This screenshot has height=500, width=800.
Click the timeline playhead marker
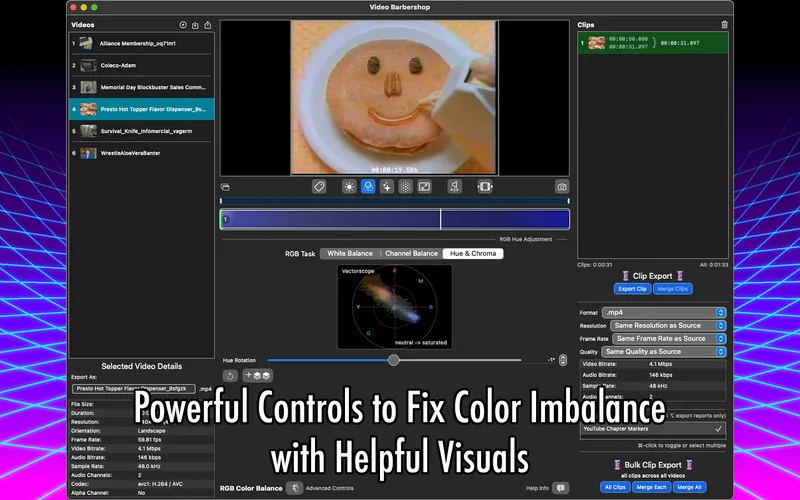tap(440, 219)
